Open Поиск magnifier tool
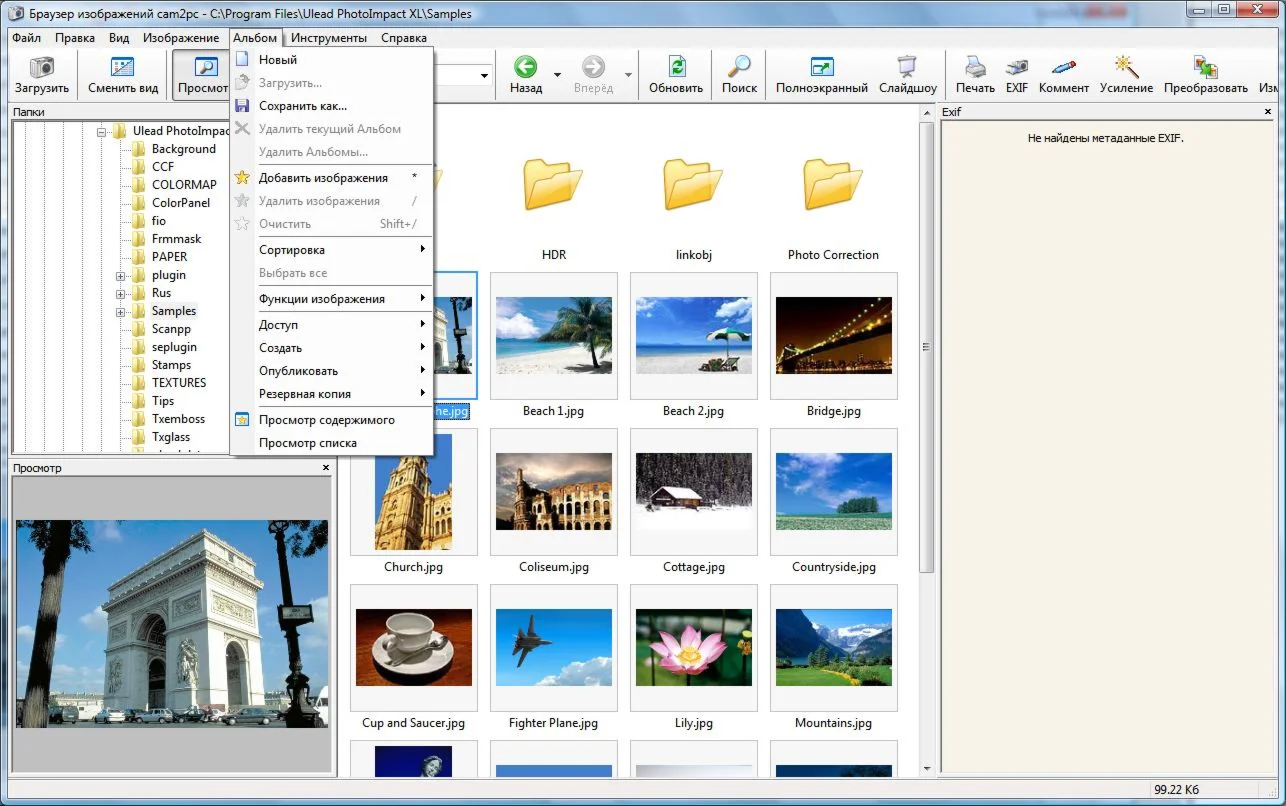The width and height of the screenshot is (1286, 806). (739, 68)
